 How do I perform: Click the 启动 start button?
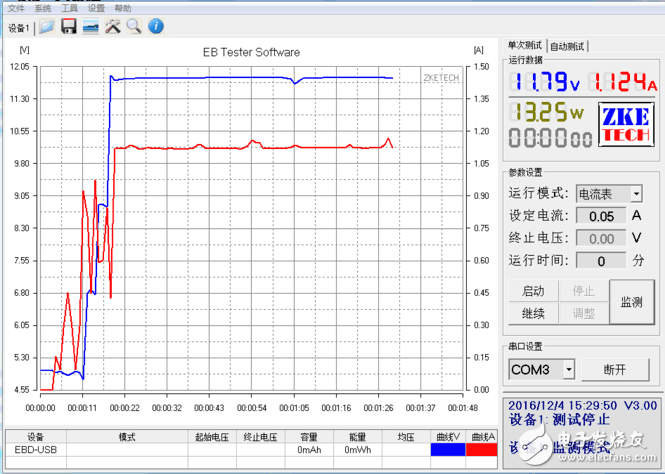click(533, 291)
